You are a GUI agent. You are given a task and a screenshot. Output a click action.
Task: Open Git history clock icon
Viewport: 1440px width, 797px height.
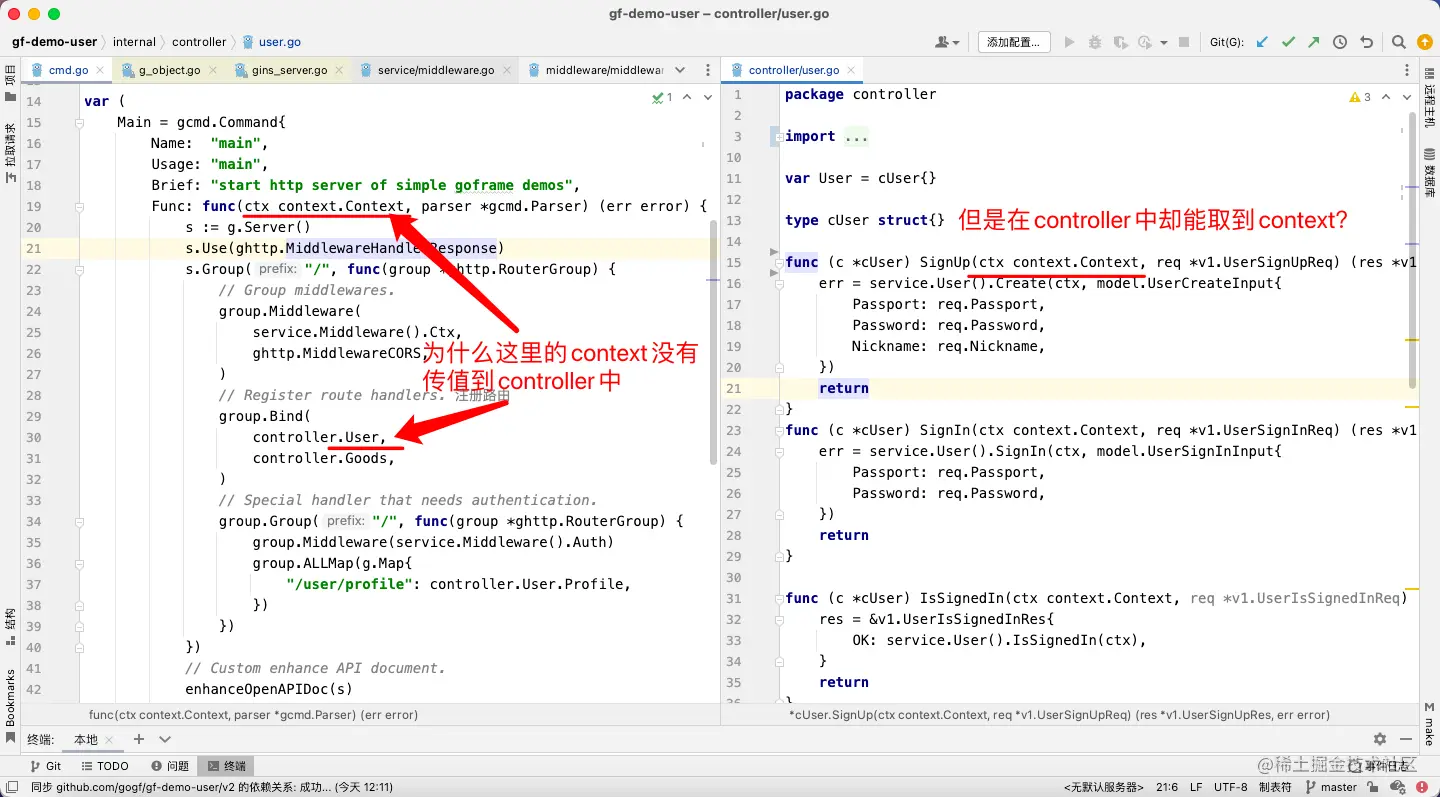click(x=1340, y=42)
